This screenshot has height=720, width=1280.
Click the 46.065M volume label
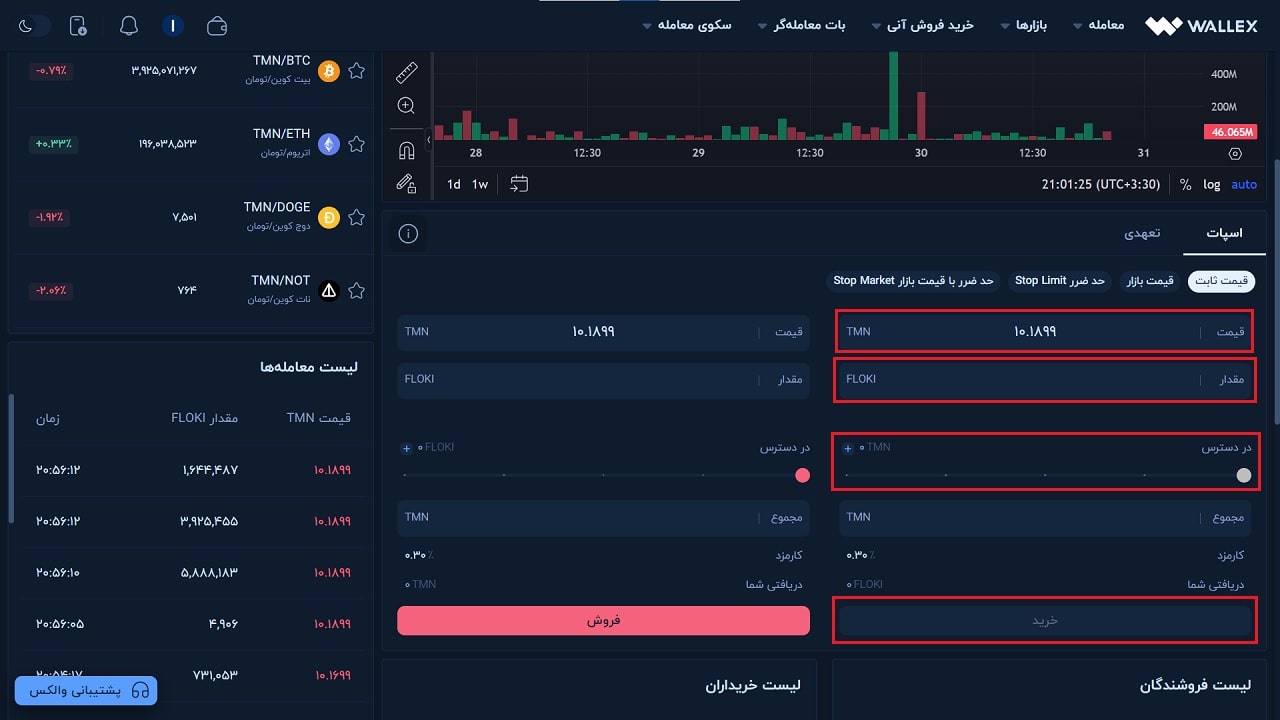pyautogui.click(x=1231, y=132)
